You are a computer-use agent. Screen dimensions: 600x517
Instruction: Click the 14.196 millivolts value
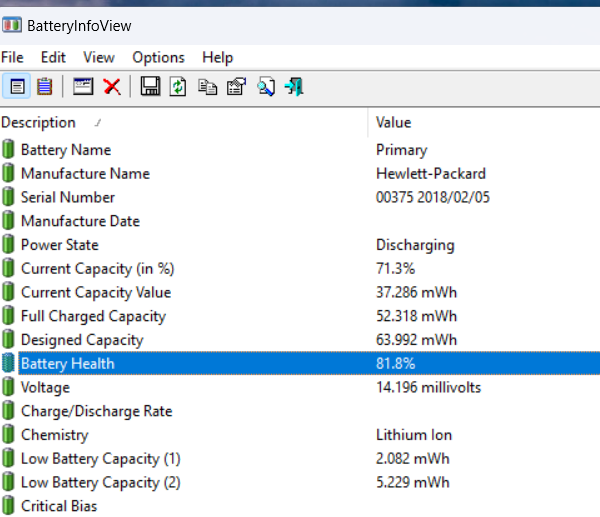tap(428, 387)
